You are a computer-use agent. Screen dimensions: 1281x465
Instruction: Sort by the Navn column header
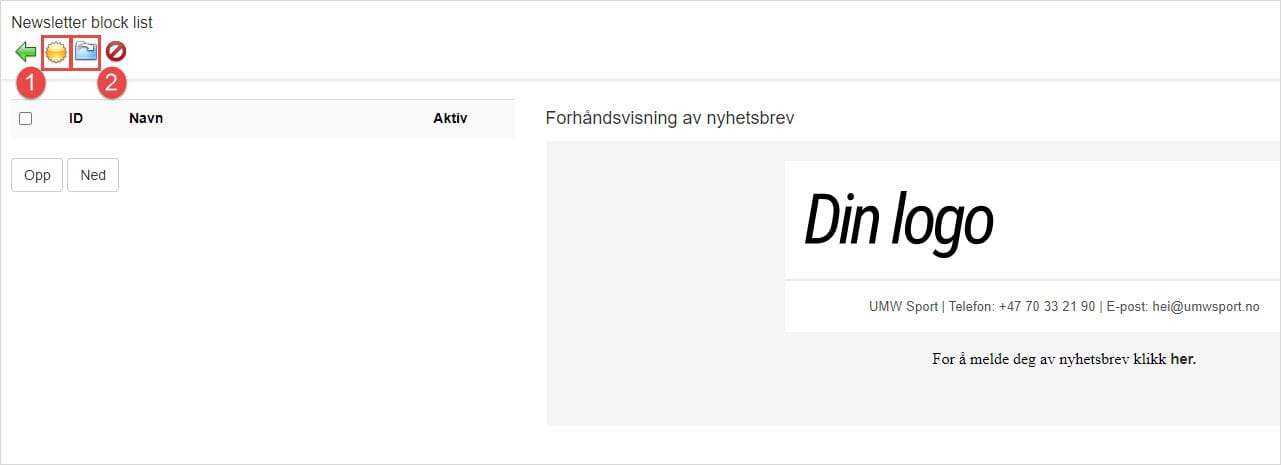146,118
